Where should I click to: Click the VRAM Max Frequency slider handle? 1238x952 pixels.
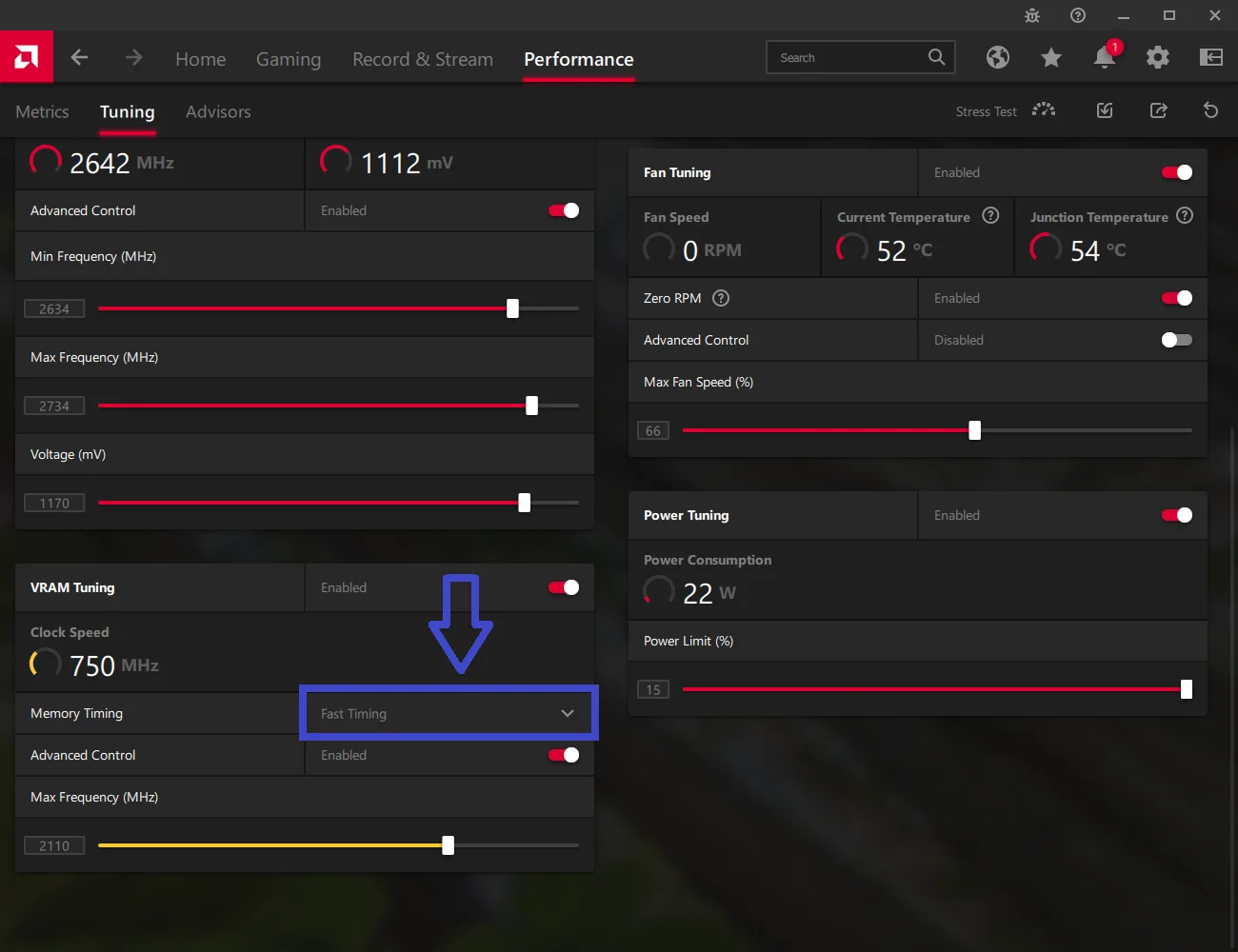point(448,845)
